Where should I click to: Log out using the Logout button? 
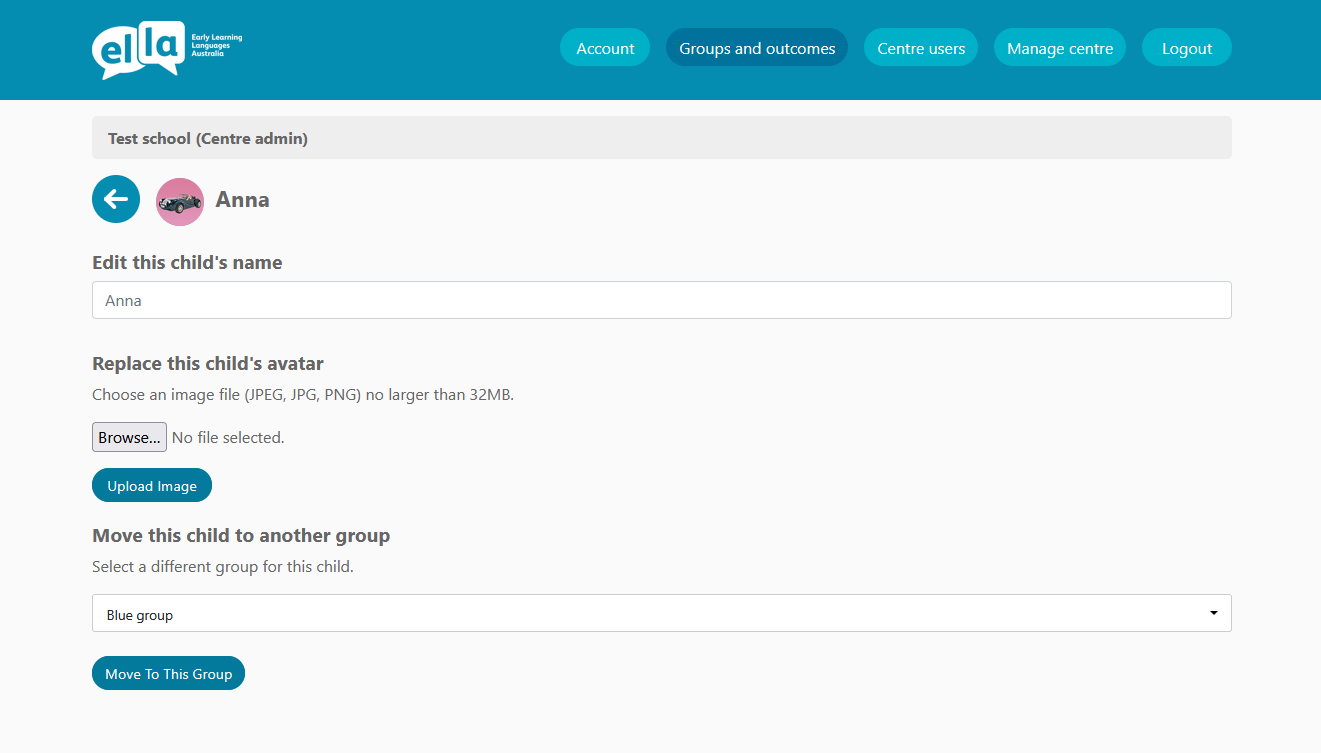pyautogui.click(x=1187, y=48)
